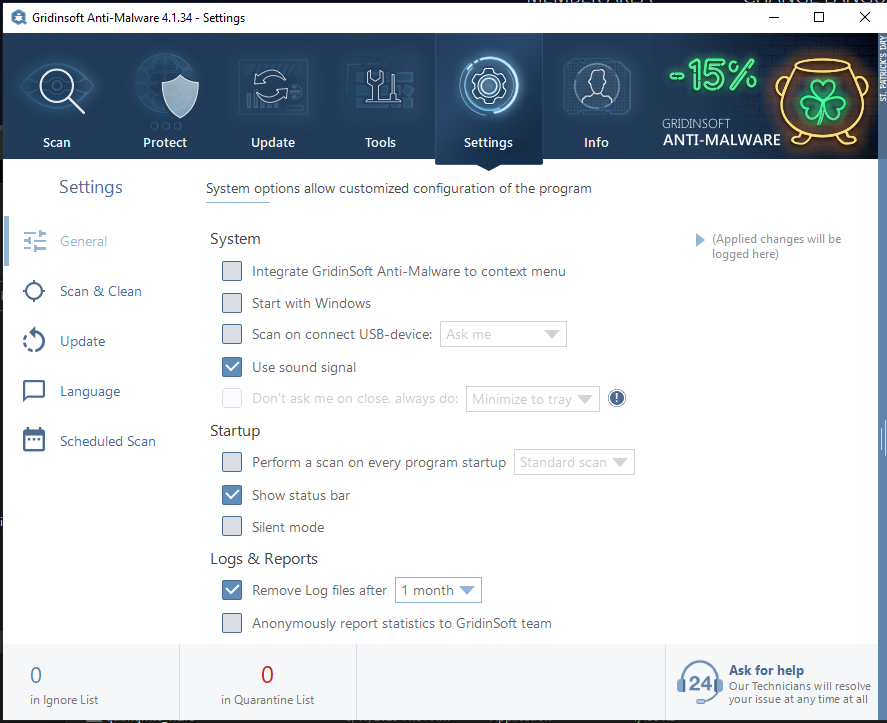Viewport: 887px width, 723px height.
Task: Open the 1 month log retention dropdown
Action: (x=438, y=590)
